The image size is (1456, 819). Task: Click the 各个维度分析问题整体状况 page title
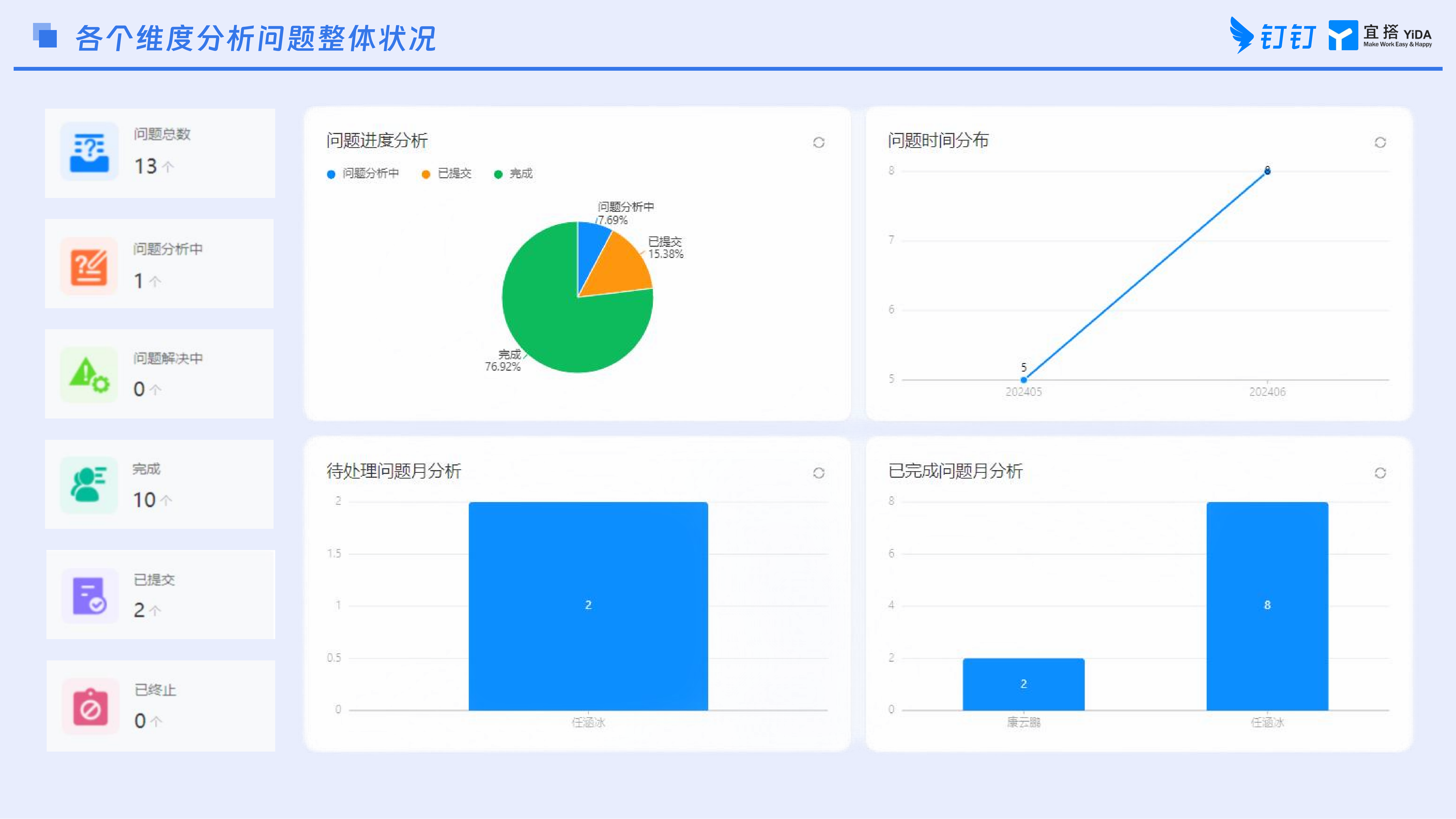[256, 38]
